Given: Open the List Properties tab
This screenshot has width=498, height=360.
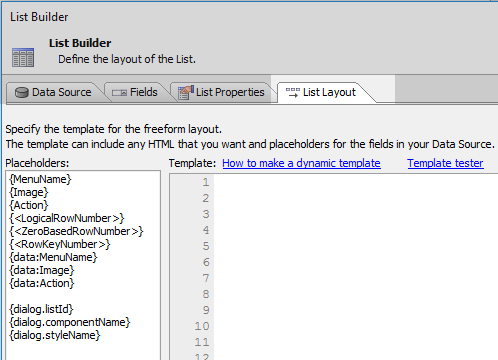Looking at the screenshot, I should coord(222,92).
